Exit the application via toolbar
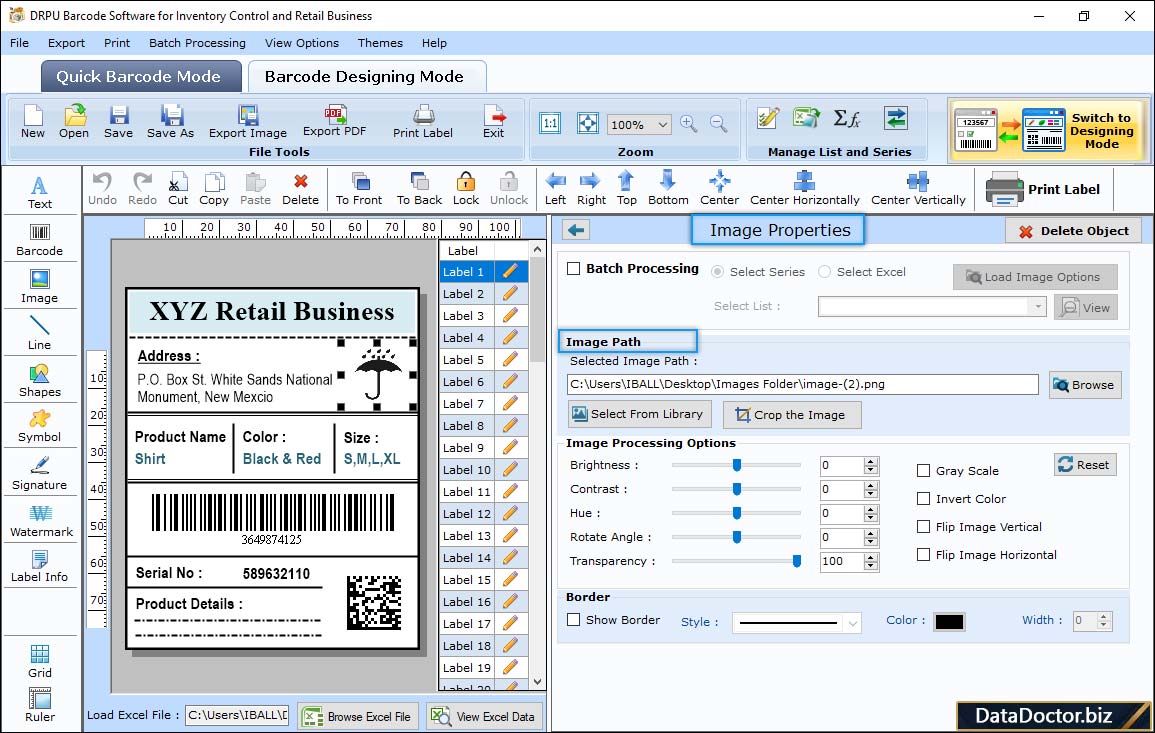The height and width of the screenshot is (733, 1155). click(x=494, y=122)
